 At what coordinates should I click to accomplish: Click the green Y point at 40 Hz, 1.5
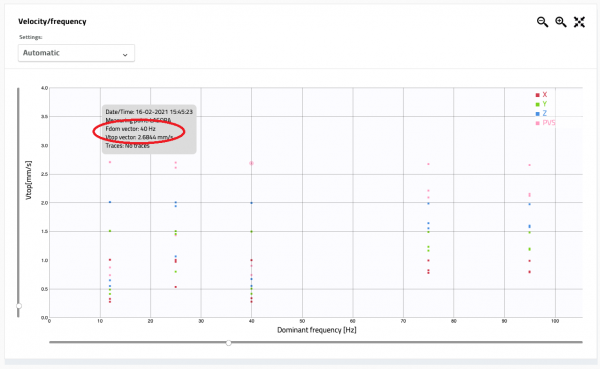coord(251,232)
